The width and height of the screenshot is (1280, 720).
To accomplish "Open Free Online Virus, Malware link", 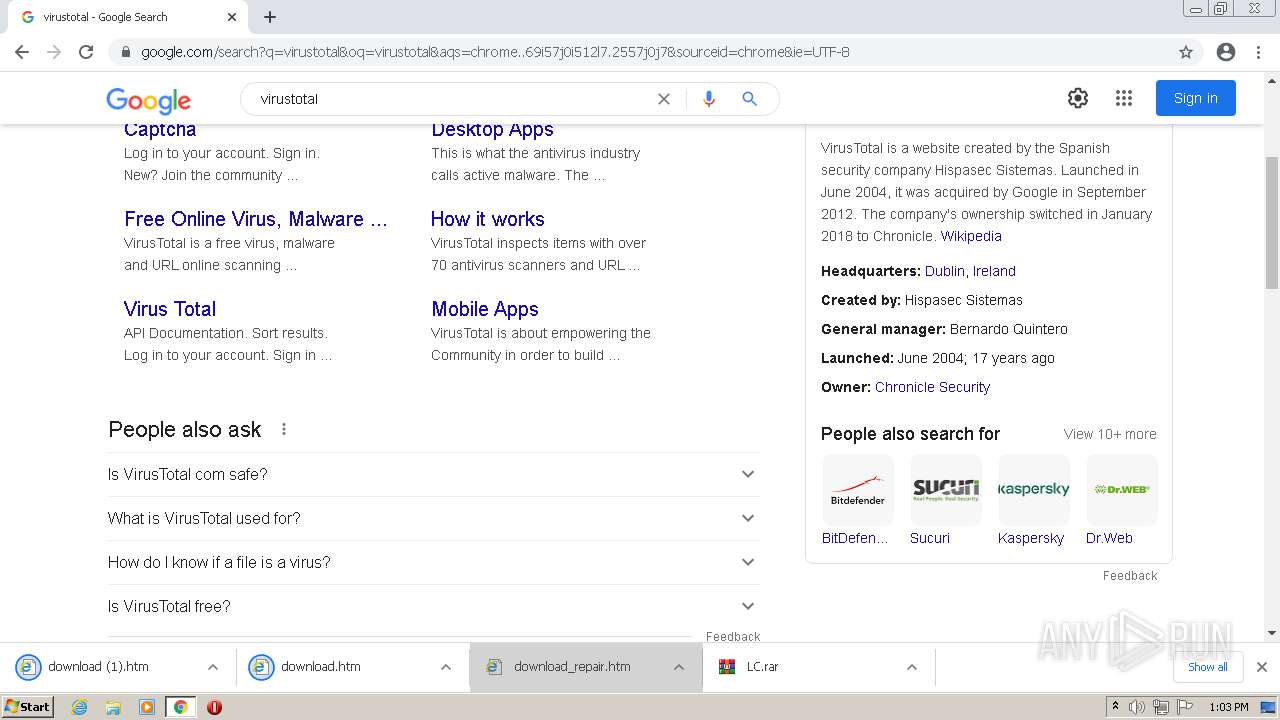I will coord(256,219).
